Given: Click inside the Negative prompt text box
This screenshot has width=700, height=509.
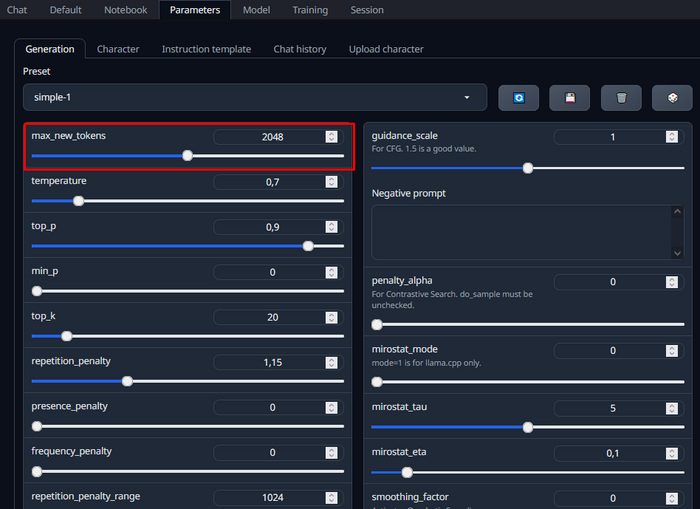Looking at the screenshot, I should (527, 232).
